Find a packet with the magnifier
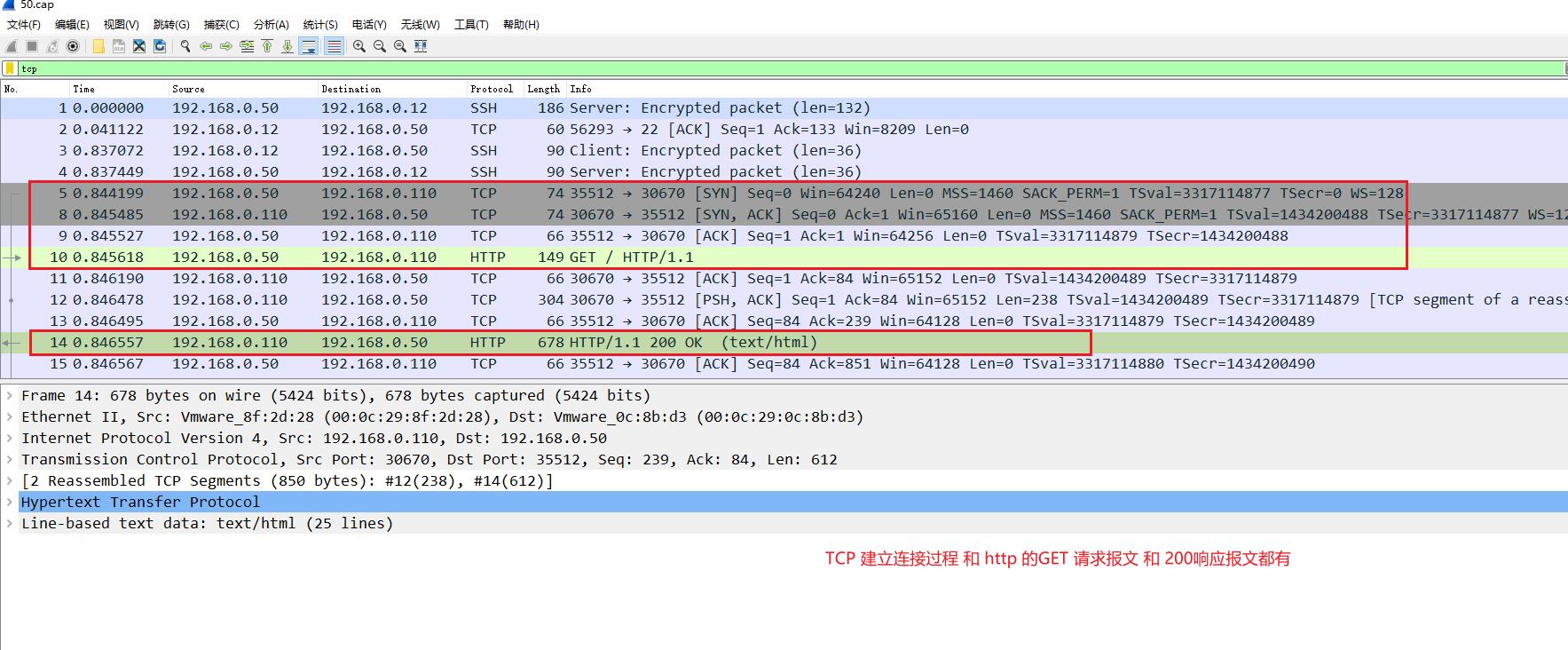Image resolution: width=1568 pixels, height=650 pixels. (185, 46)
